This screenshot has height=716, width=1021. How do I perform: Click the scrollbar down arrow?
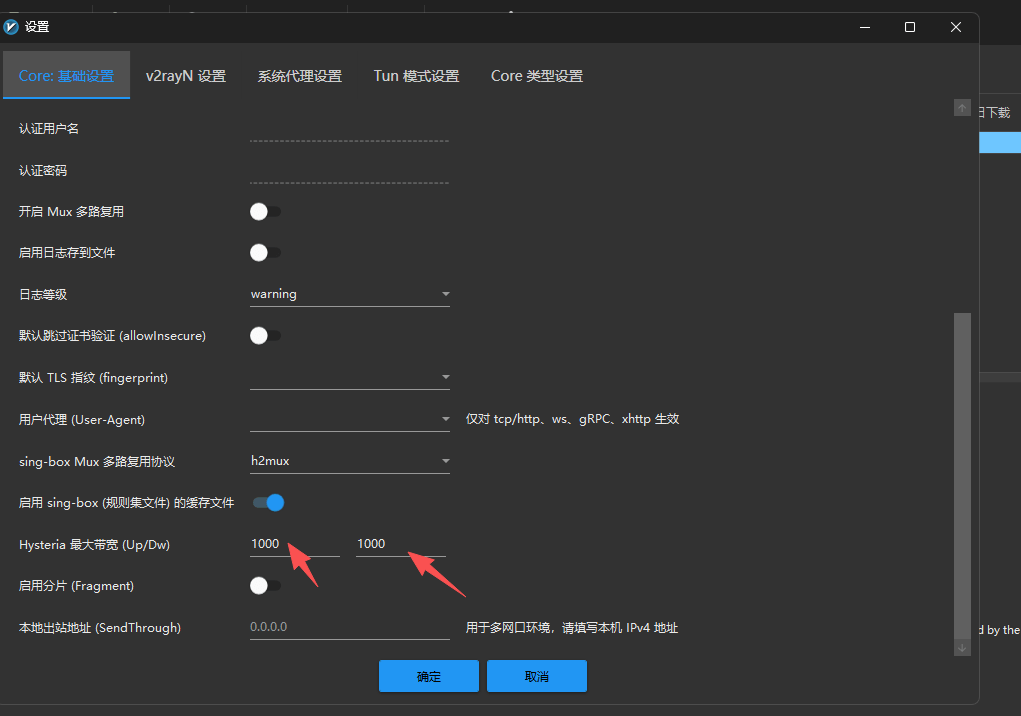(x=962, y=648)
